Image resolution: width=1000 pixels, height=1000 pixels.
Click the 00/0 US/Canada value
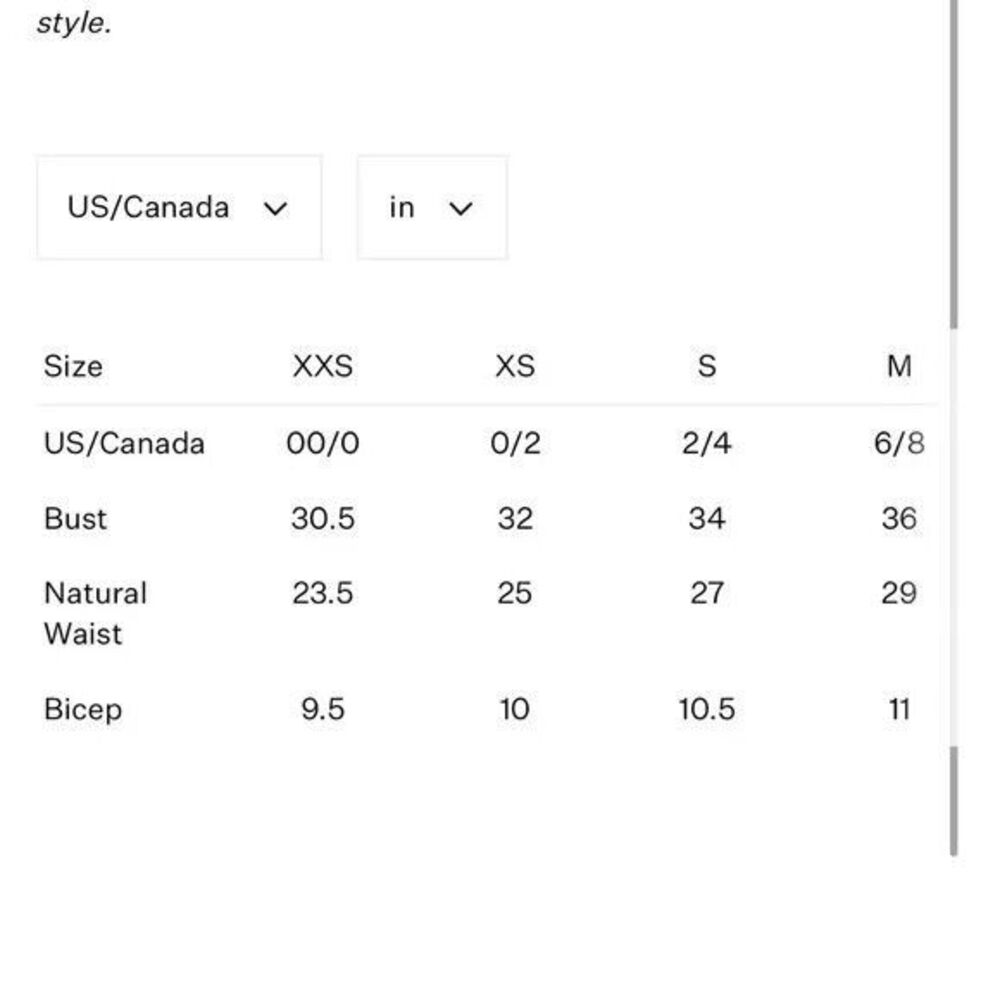[x=323, y=443]
